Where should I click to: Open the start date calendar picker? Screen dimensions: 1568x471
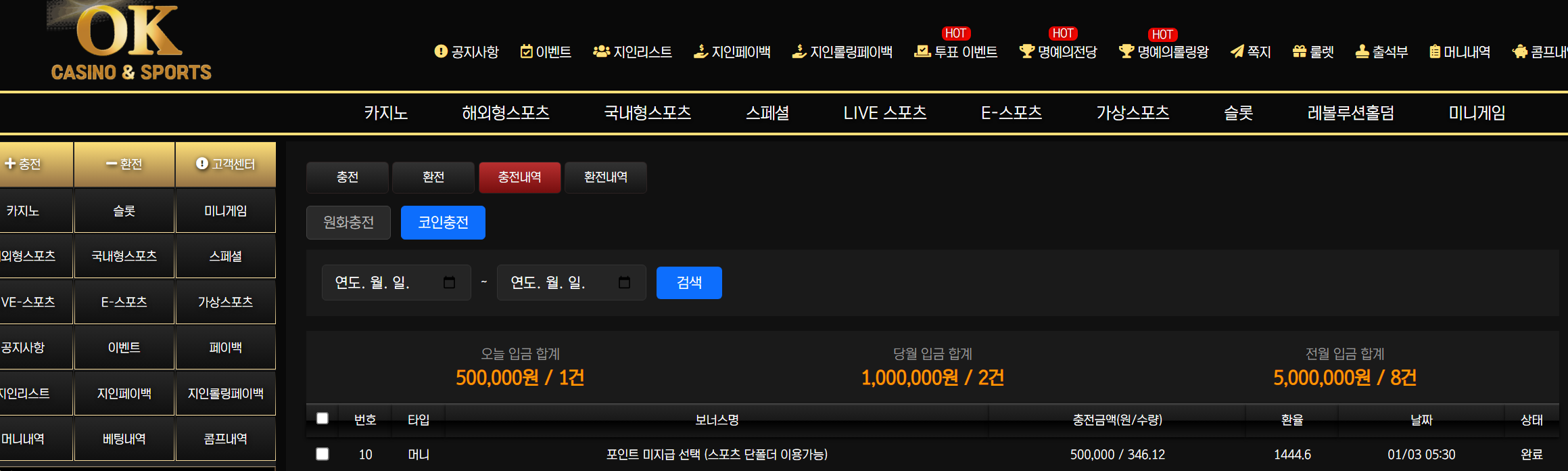coord(449,282)
